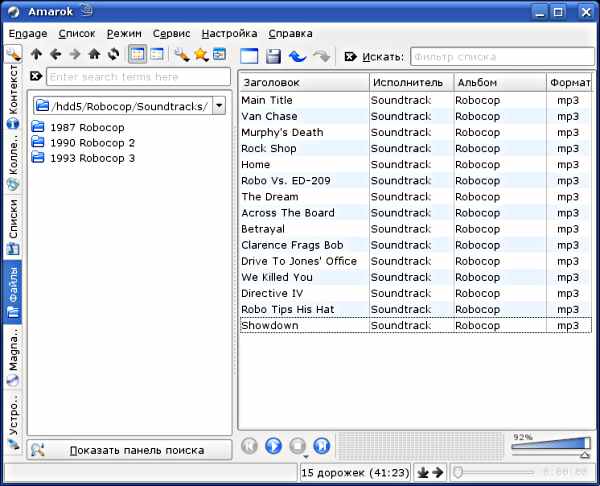Image resolution: width=600 pixels, height=486 pixels.
Task: Navigate back in the file browser
Action: coord(56,54)
